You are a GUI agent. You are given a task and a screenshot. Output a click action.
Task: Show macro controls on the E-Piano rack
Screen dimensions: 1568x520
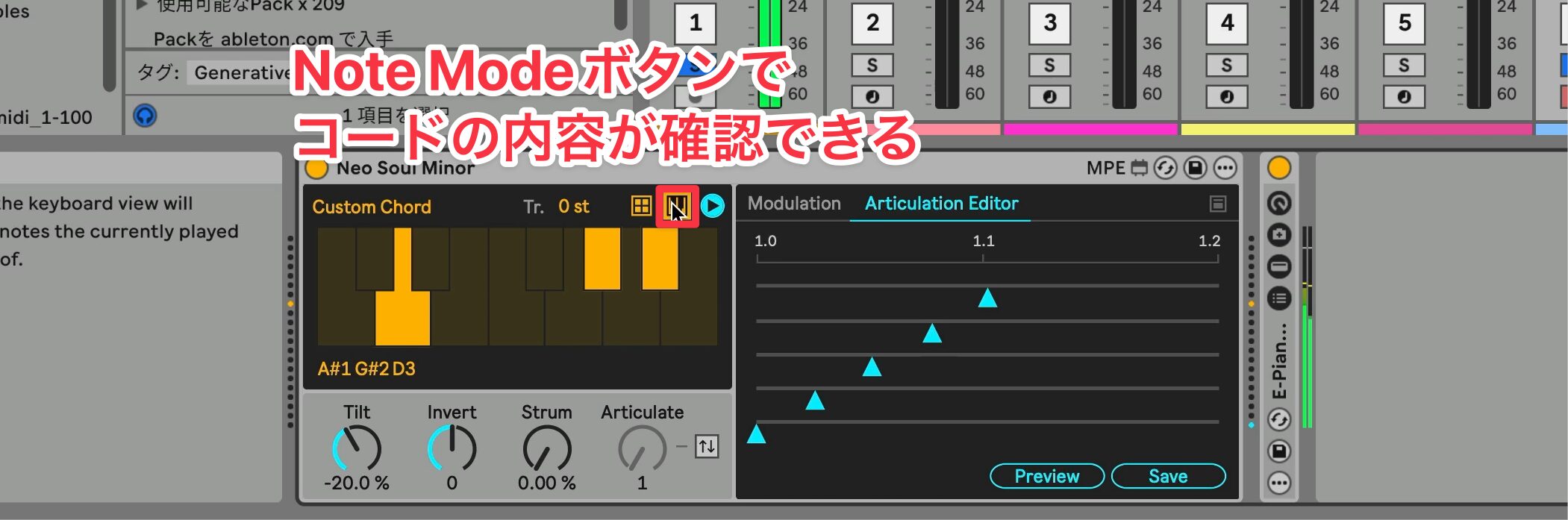[x=1279, y=203]
